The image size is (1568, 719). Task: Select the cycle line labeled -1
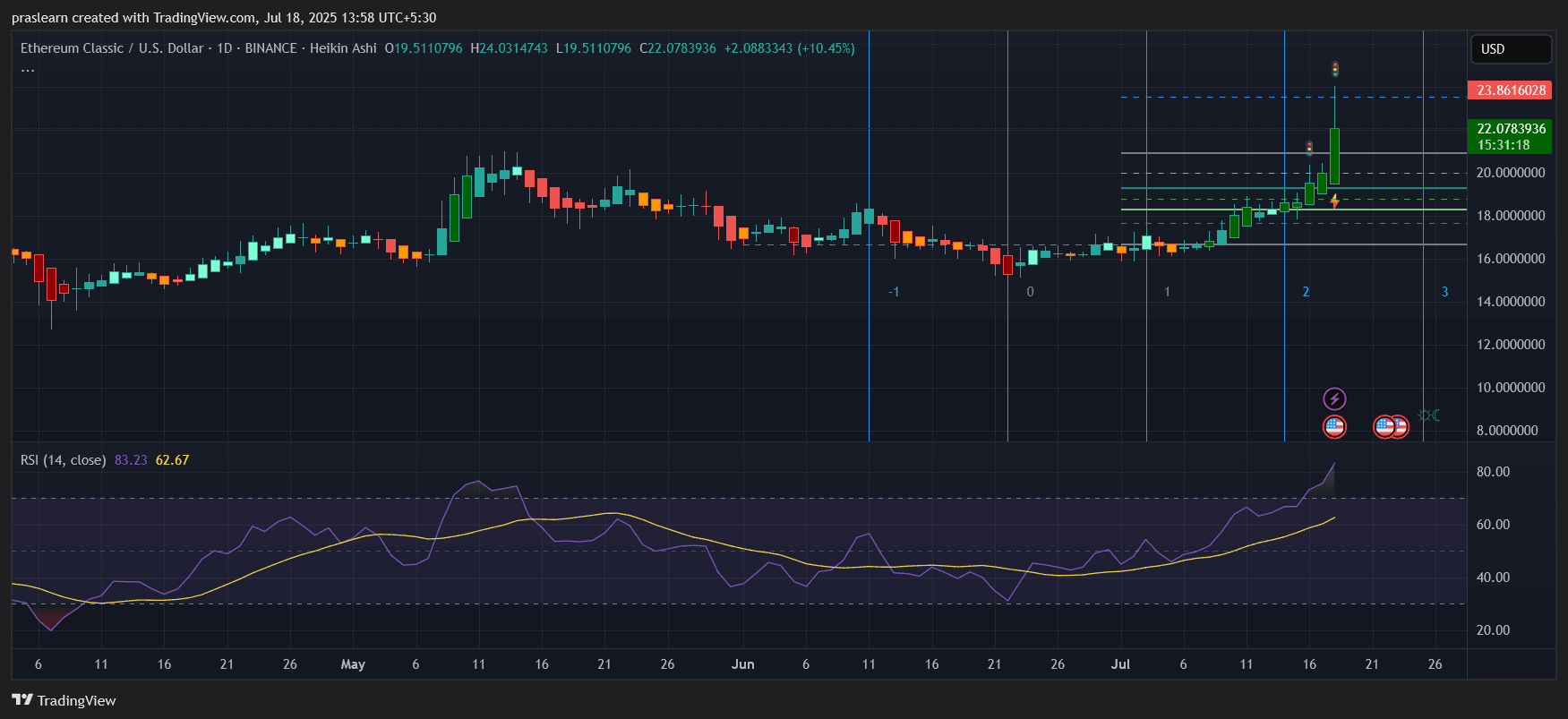869,235
